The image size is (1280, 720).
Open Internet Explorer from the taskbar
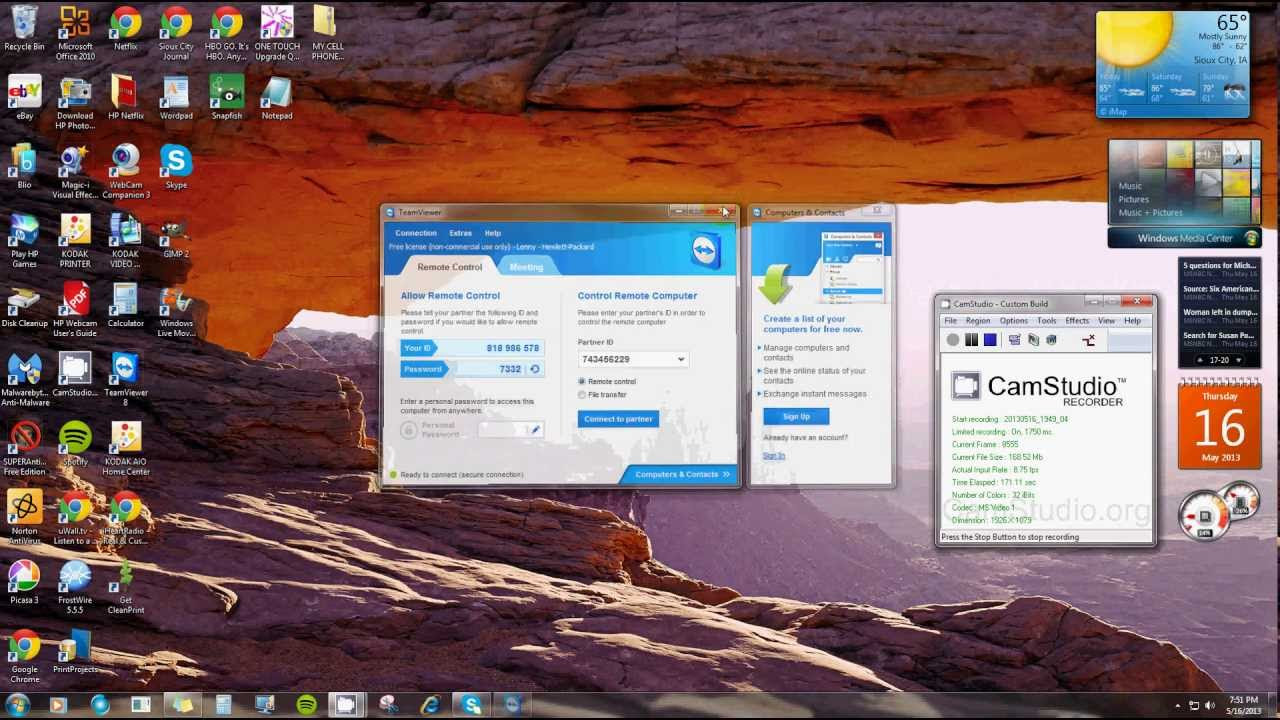(x=430, y=705)
